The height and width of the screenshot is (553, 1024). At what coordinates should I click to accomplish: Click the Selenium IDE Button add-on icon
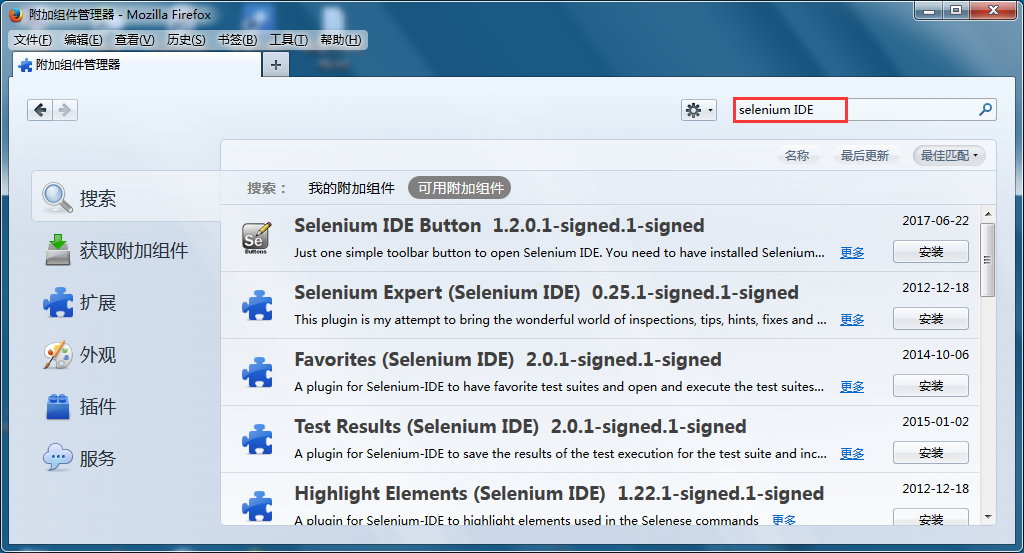[x=256, y=238]
